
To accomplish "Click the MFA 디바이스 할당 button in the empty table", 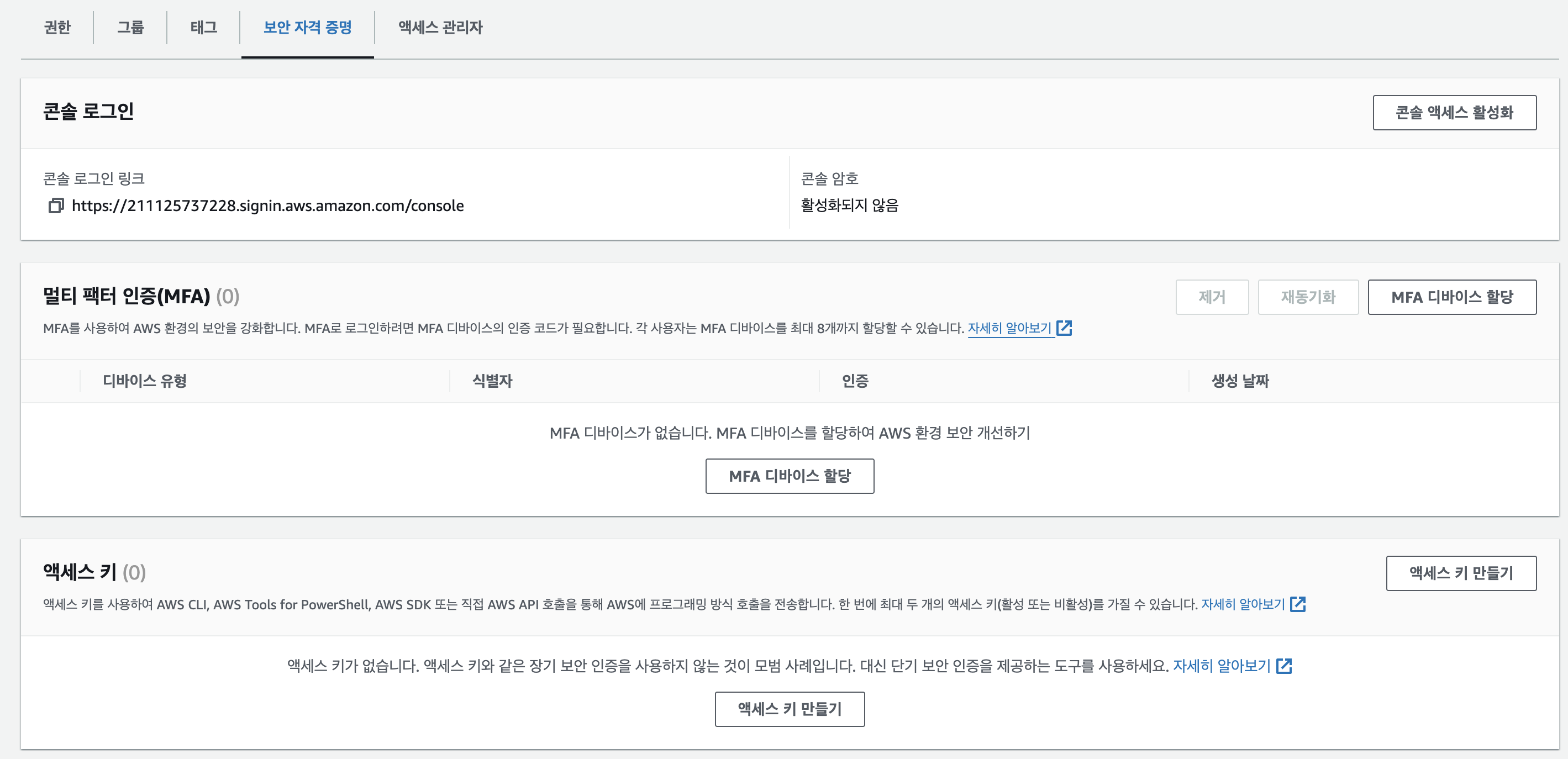I will 790,476.
